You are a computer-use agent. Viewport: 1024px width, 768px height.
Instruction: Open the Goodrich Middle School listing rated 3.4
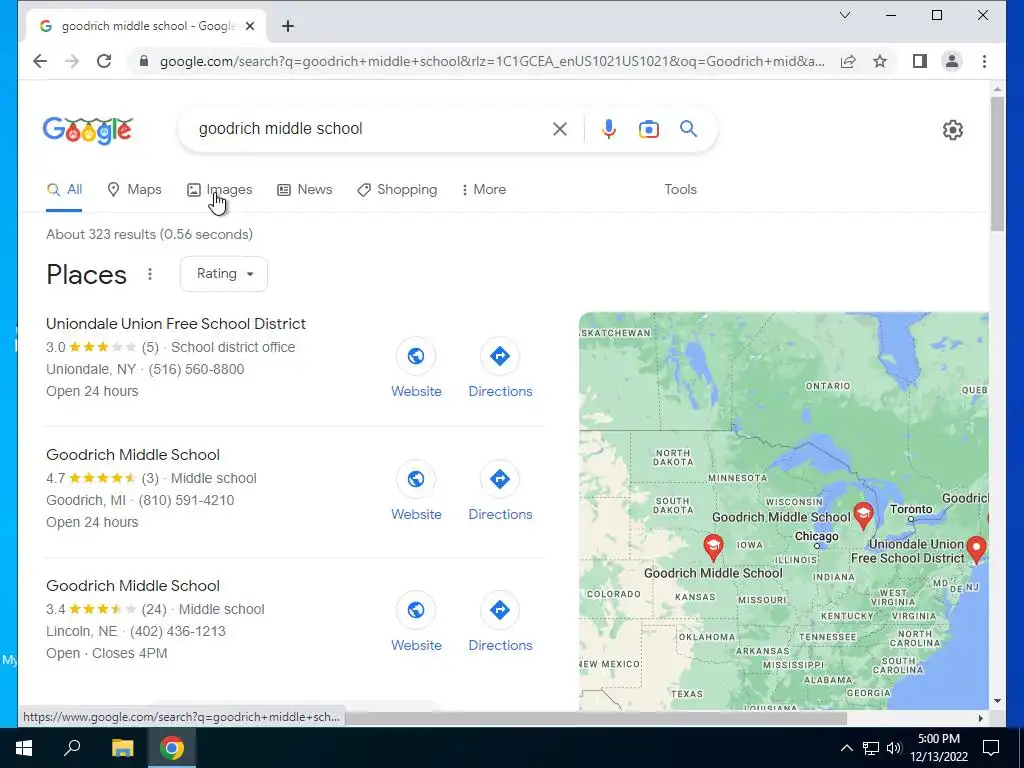coord(133,586)
